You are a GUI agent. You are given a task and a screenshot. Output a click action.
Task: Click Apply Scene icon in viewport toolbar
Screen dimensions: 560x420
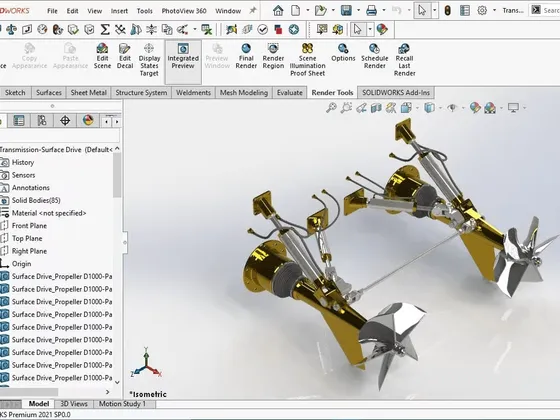pyautogui.click(x=490, y=108)
